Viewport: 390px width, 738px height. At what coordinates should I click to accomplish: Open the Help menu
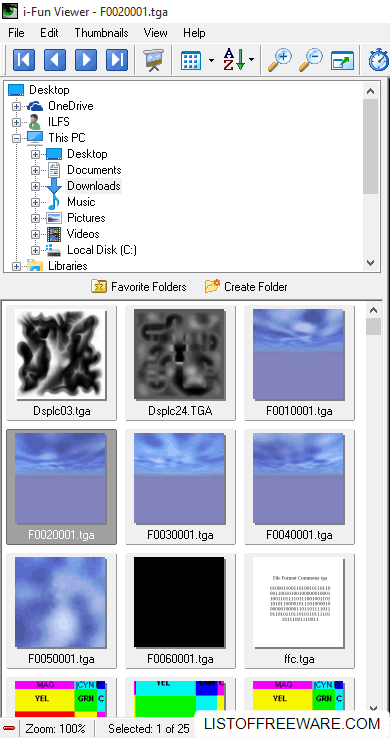click(x=194, y=33)
